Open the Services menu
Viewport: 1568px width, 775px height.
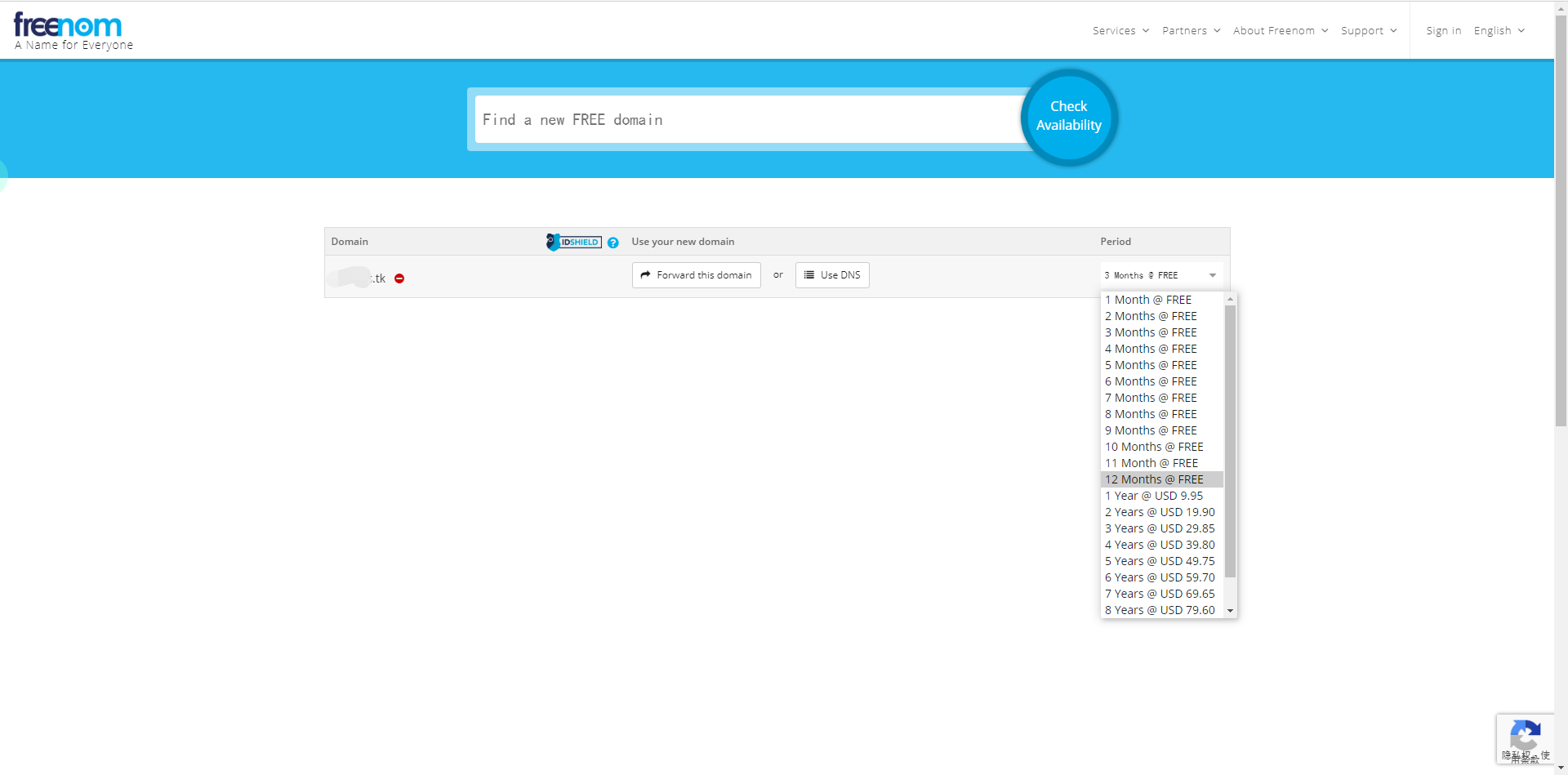pos(1121,31)
